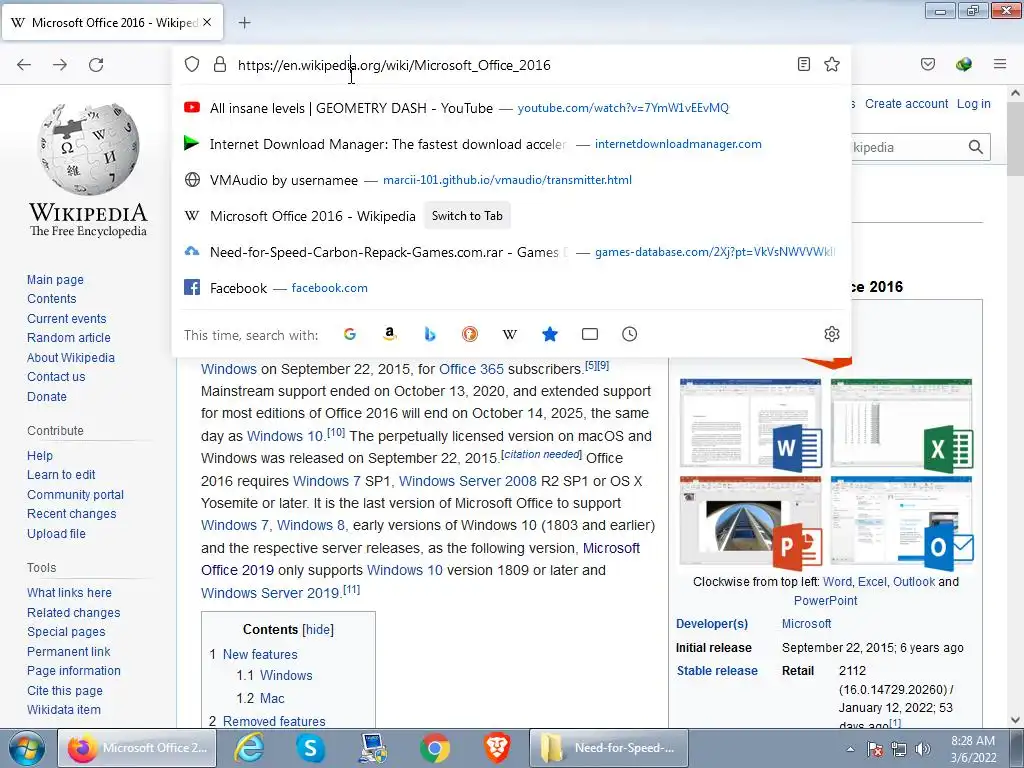Reload the current page
Screen dimensions: 1024x768
click(x=96, y=65)
